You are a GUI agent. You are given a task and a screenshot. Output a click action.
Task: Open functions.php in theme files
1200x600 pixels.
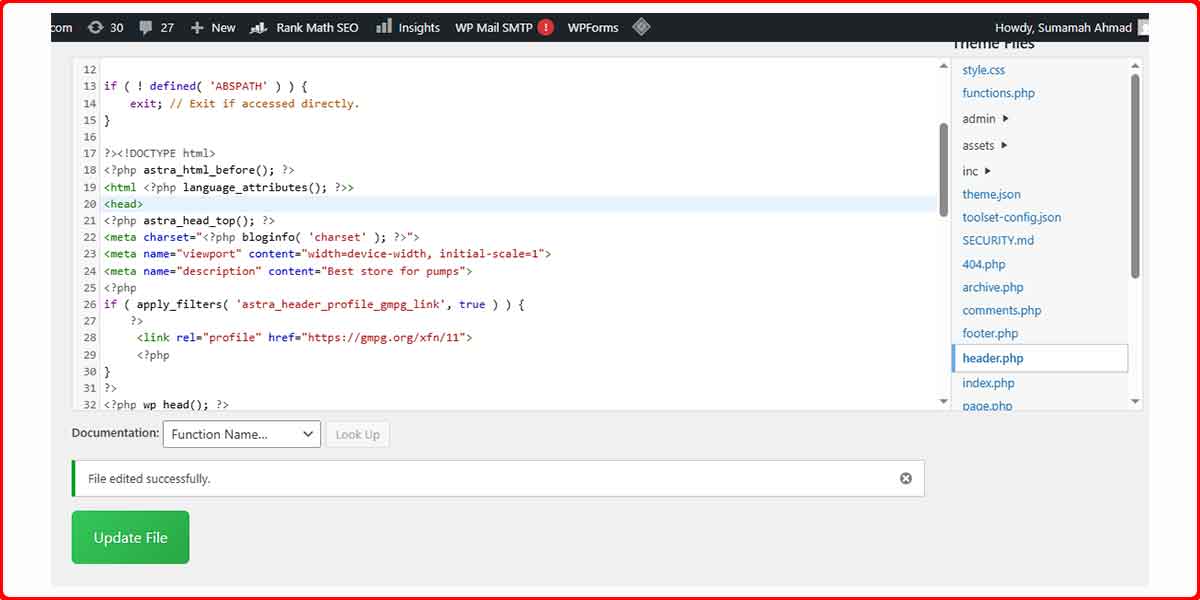pos(999,93)
